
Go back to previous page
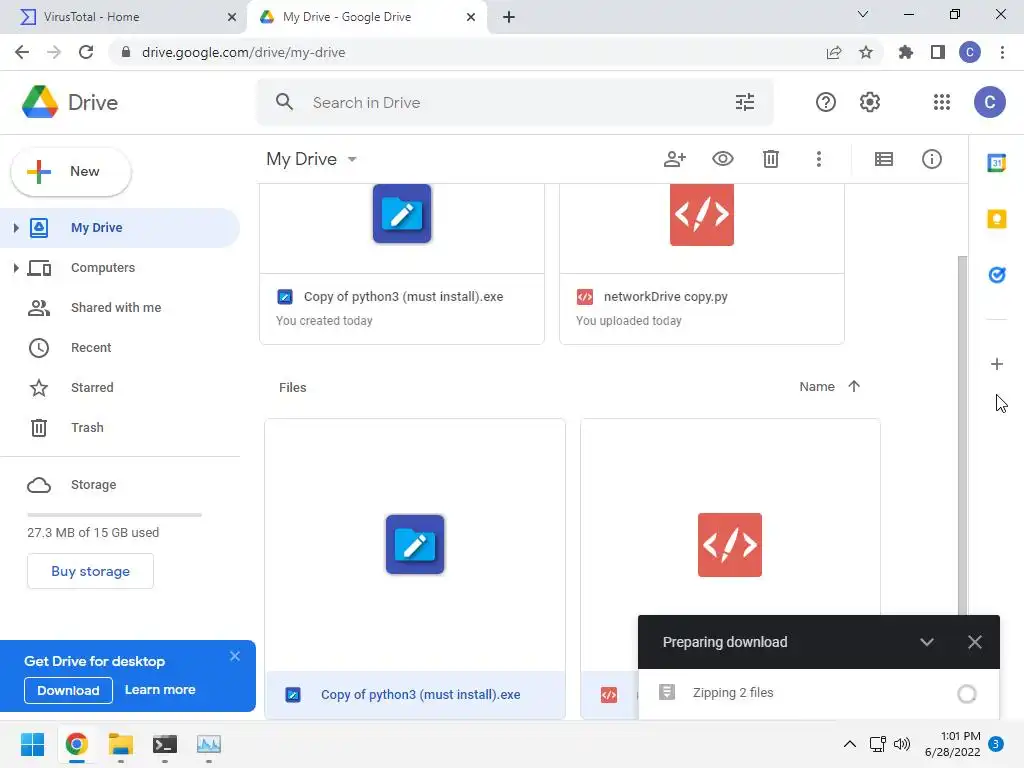pyautogui.click(x=22, y=52)
